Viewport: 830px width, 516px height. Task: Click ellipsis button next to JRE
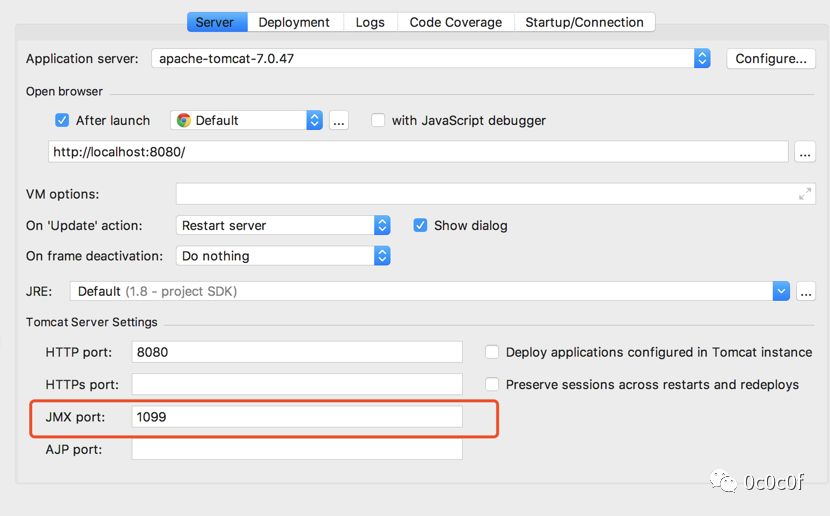(806, 292)
